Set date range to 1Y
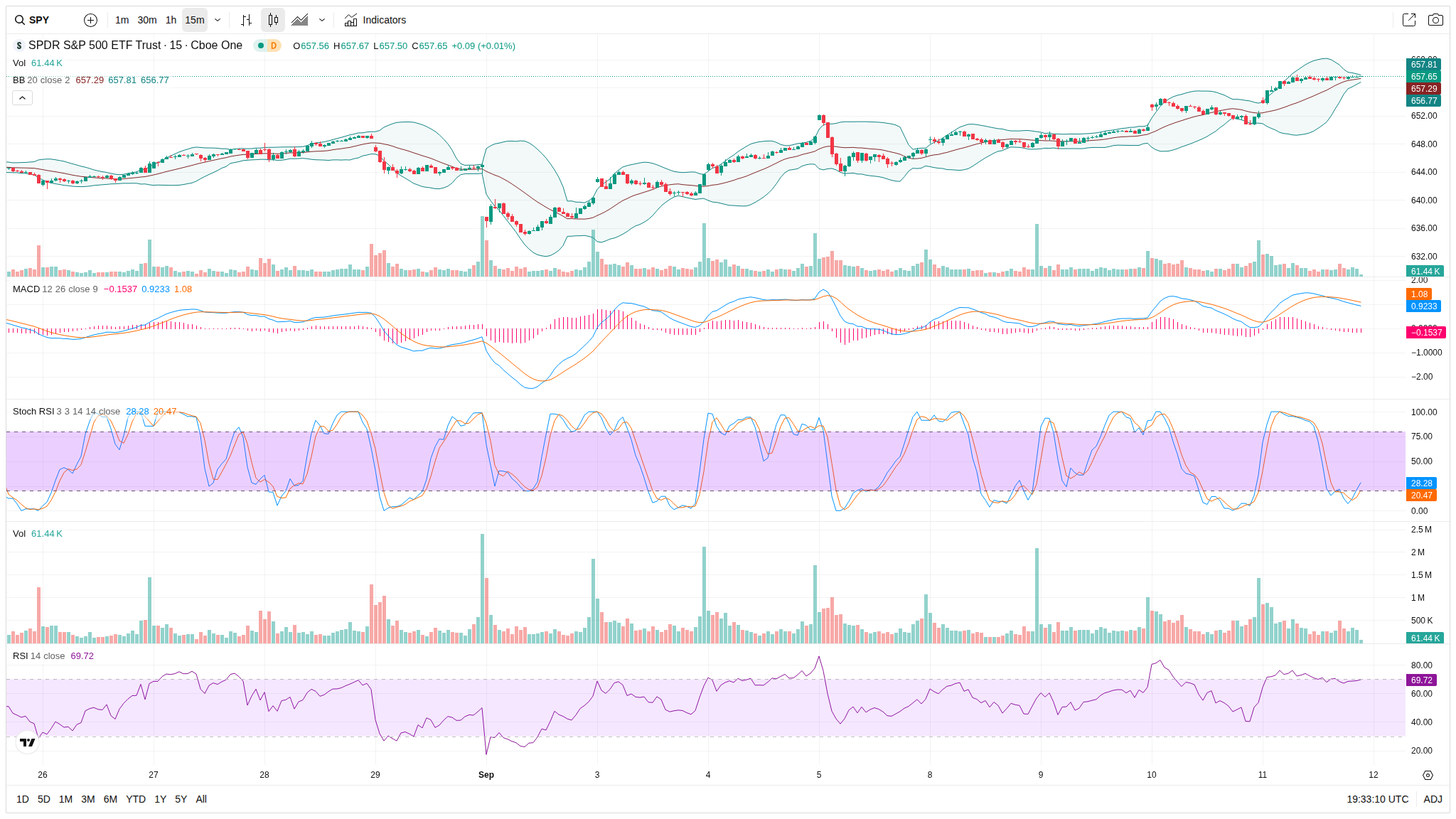 pyautogui.click(x=161, y=799)
